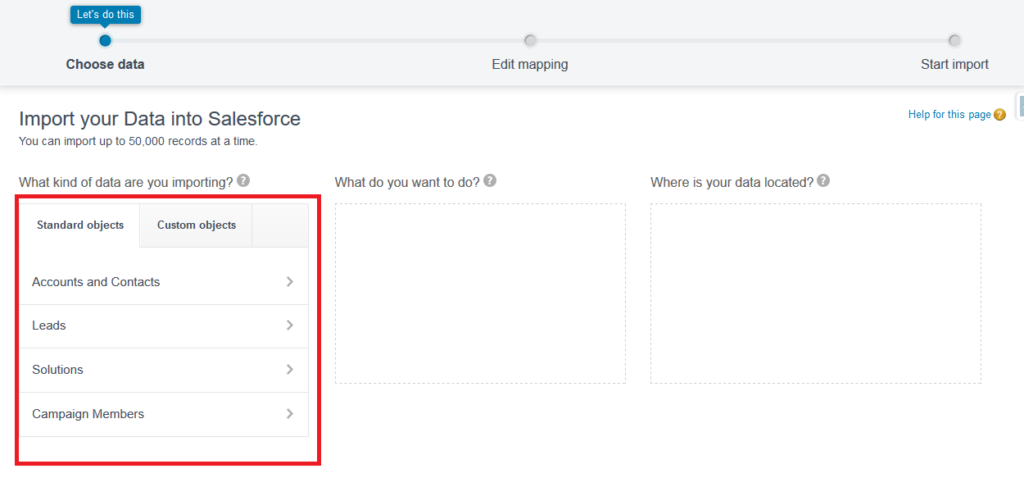Viewport: 1024px width, 487px height.
Task: Select the Solutions object row
Action: click(x=164, y=370)
